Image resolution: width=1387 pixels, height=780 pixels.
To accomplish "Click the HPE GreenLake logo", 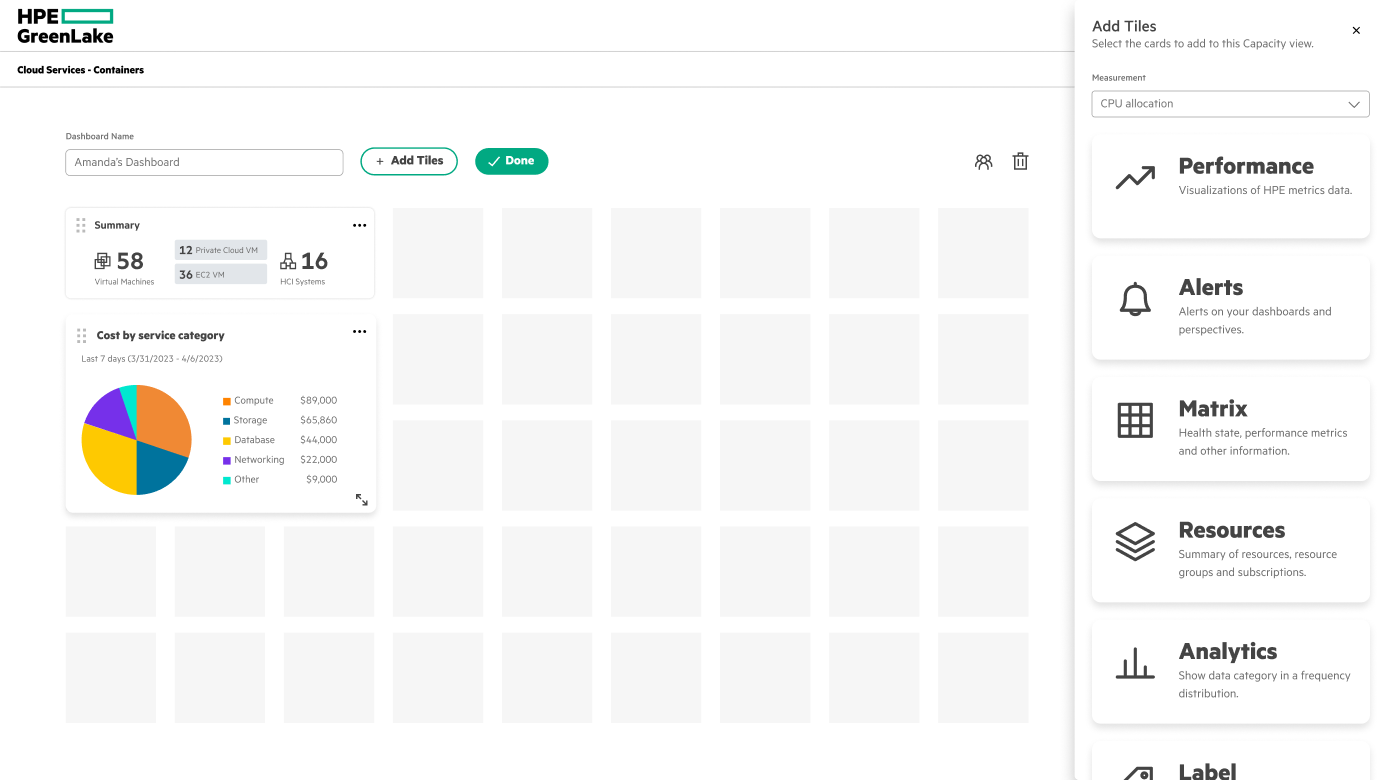I will click(x=65, y=26).
